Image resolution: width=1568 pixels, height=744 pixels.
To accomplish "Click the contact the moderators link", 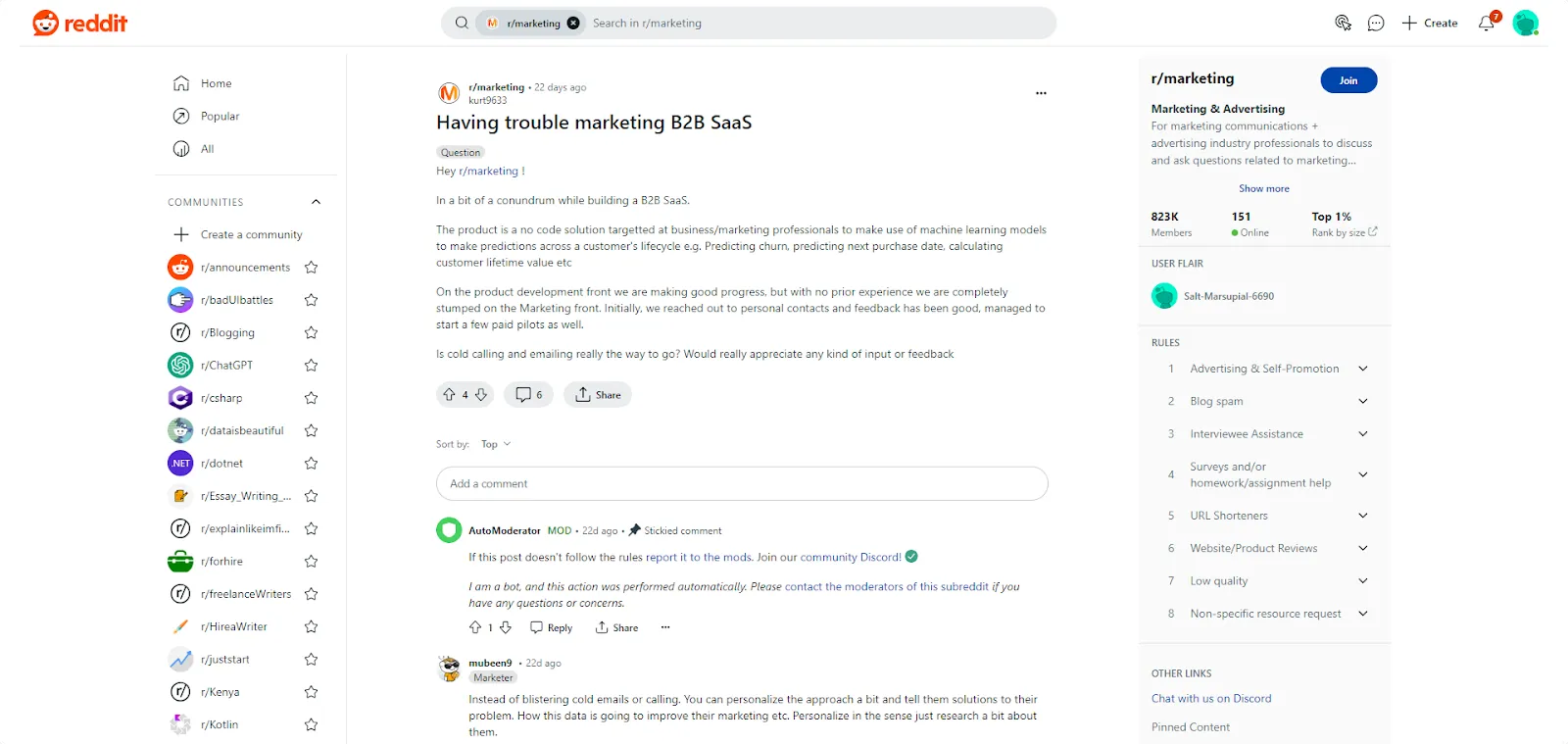I will [887, 586].
